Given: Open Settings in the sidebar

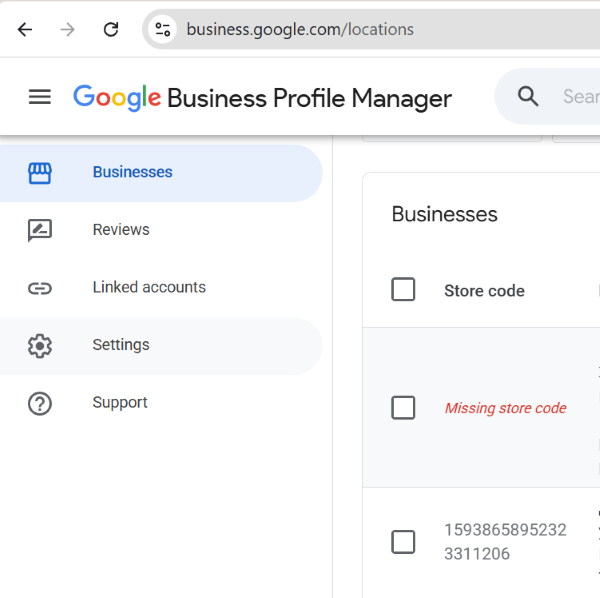Looking at the screenshot, I should 161,346.
